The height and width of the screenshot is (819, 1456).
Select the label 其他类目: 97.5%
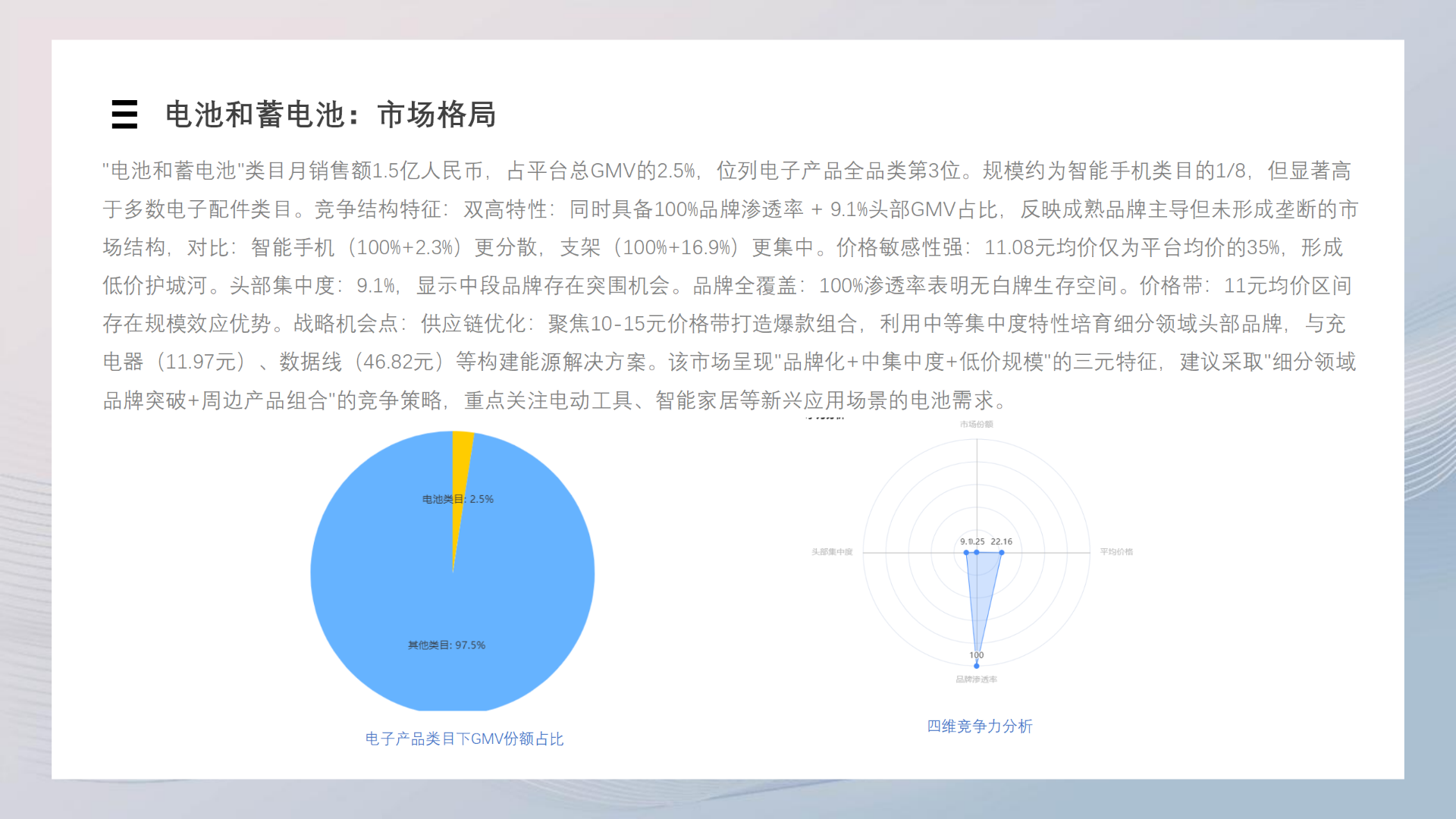447,645
